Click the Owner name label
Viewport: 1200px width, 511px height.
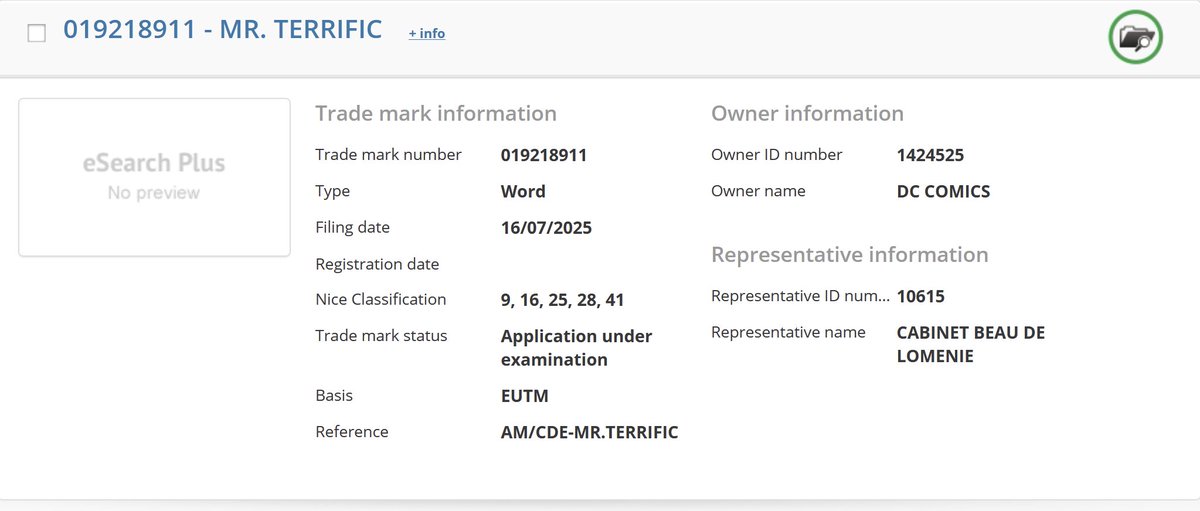click(758, 191)
